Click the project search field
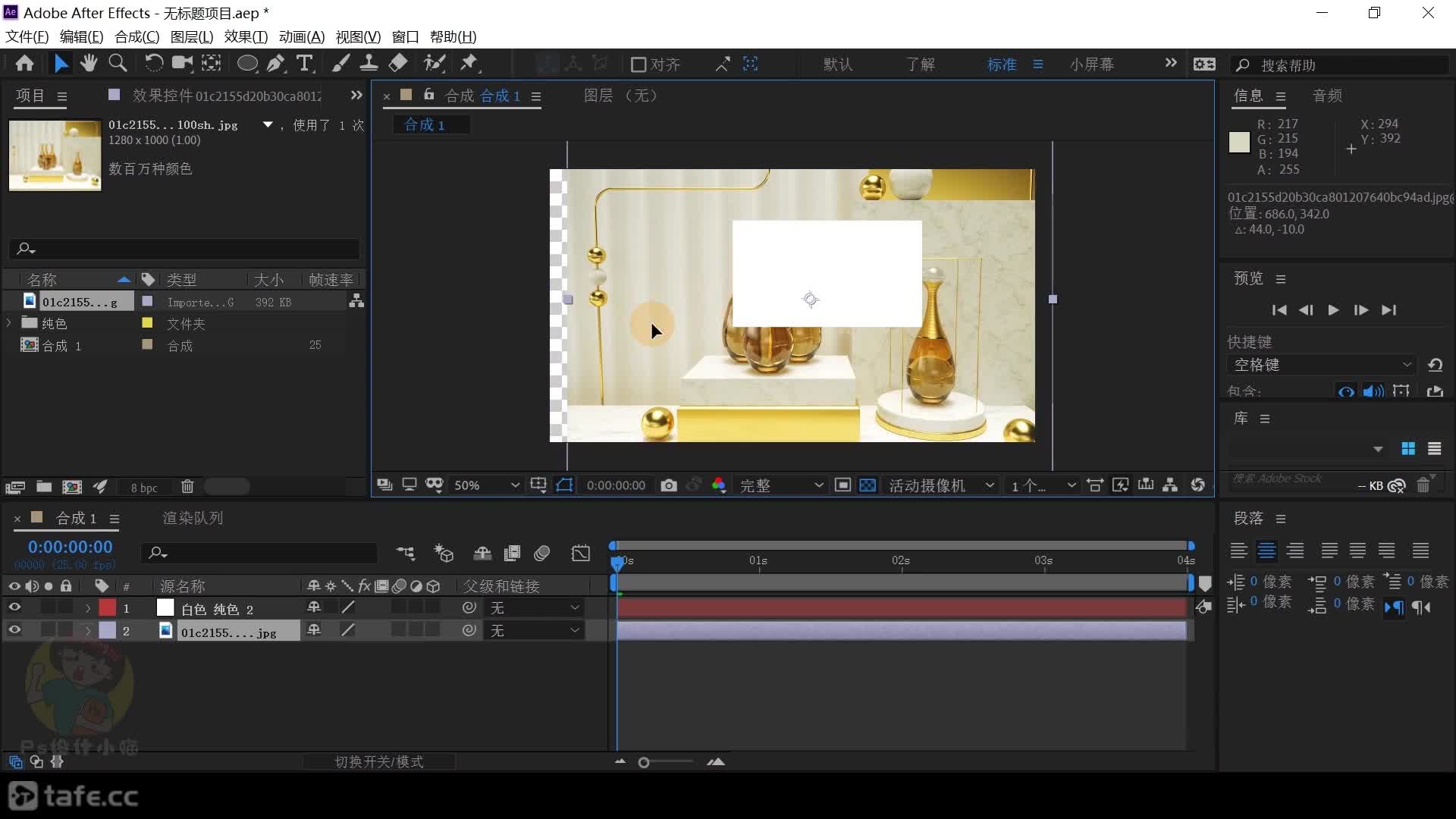Viewport: 1456px width, 819px height. pos(185,248)
